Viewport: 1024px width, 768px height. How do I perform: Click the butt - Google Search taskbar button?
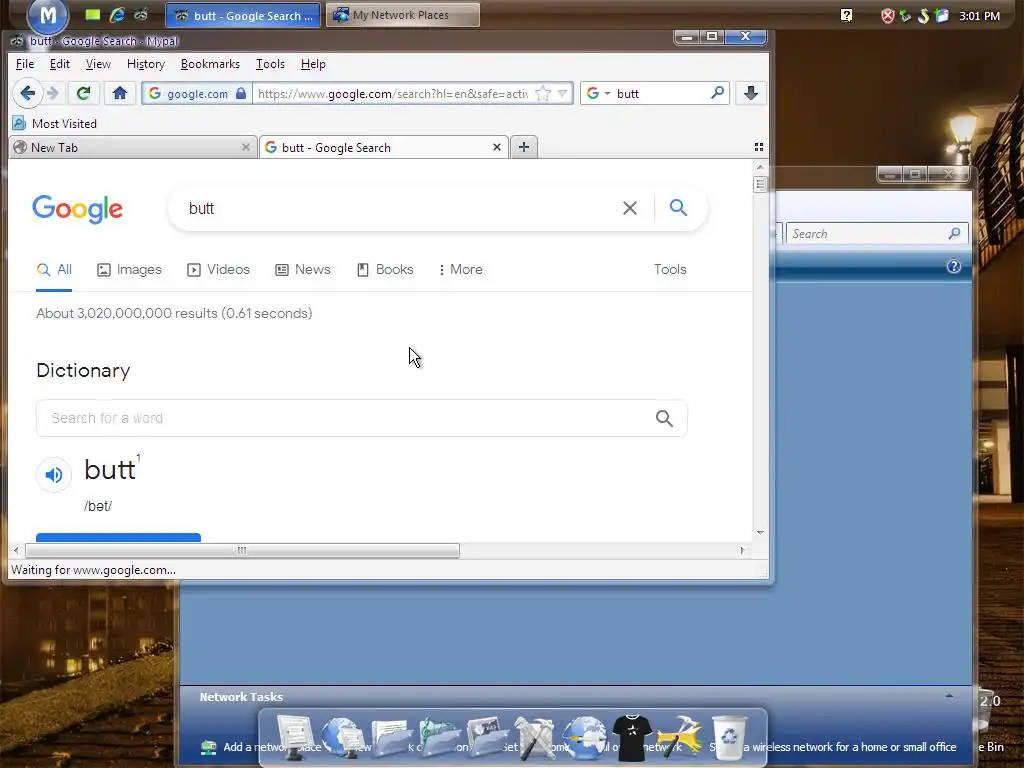pos(243,15)
